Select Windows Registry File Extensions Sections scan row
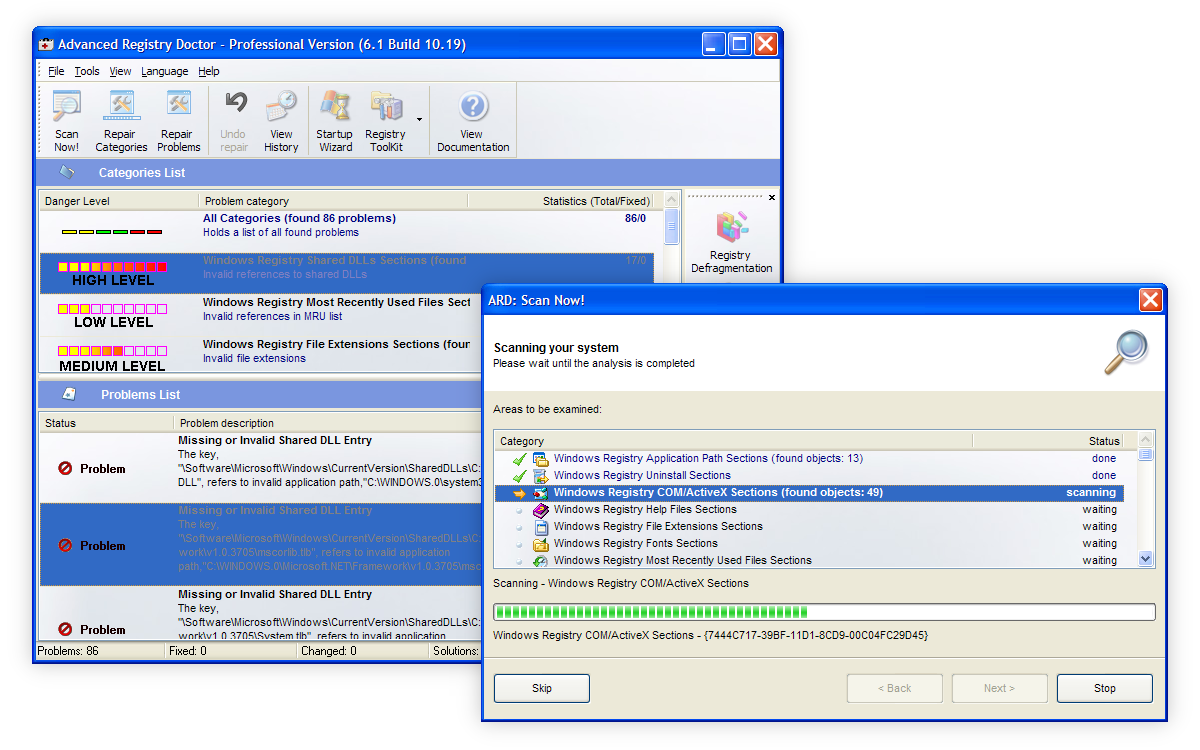 click(810, 527)
